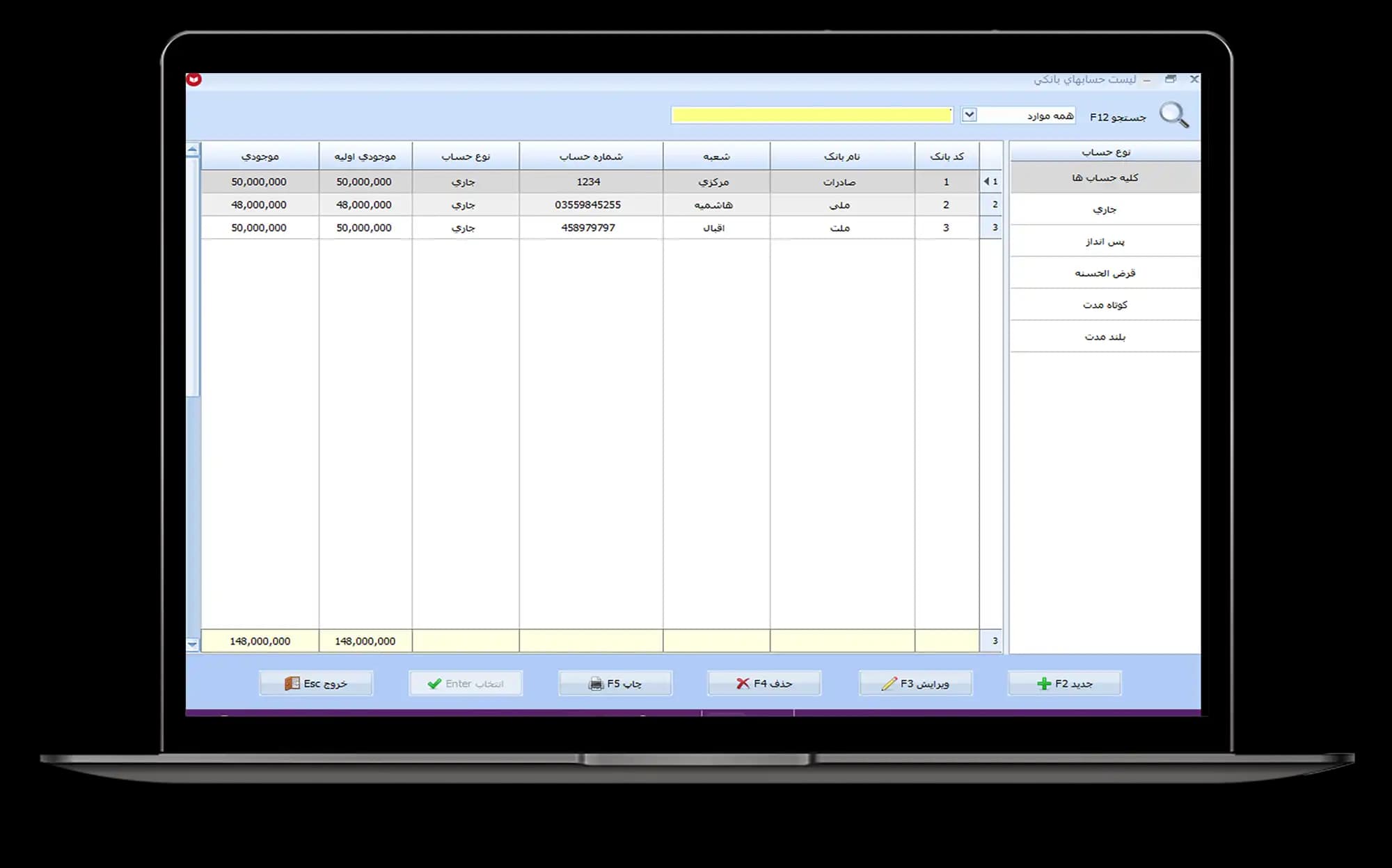Click total '148,000,000' in موجودي اوليه footer

pos(365,641)
